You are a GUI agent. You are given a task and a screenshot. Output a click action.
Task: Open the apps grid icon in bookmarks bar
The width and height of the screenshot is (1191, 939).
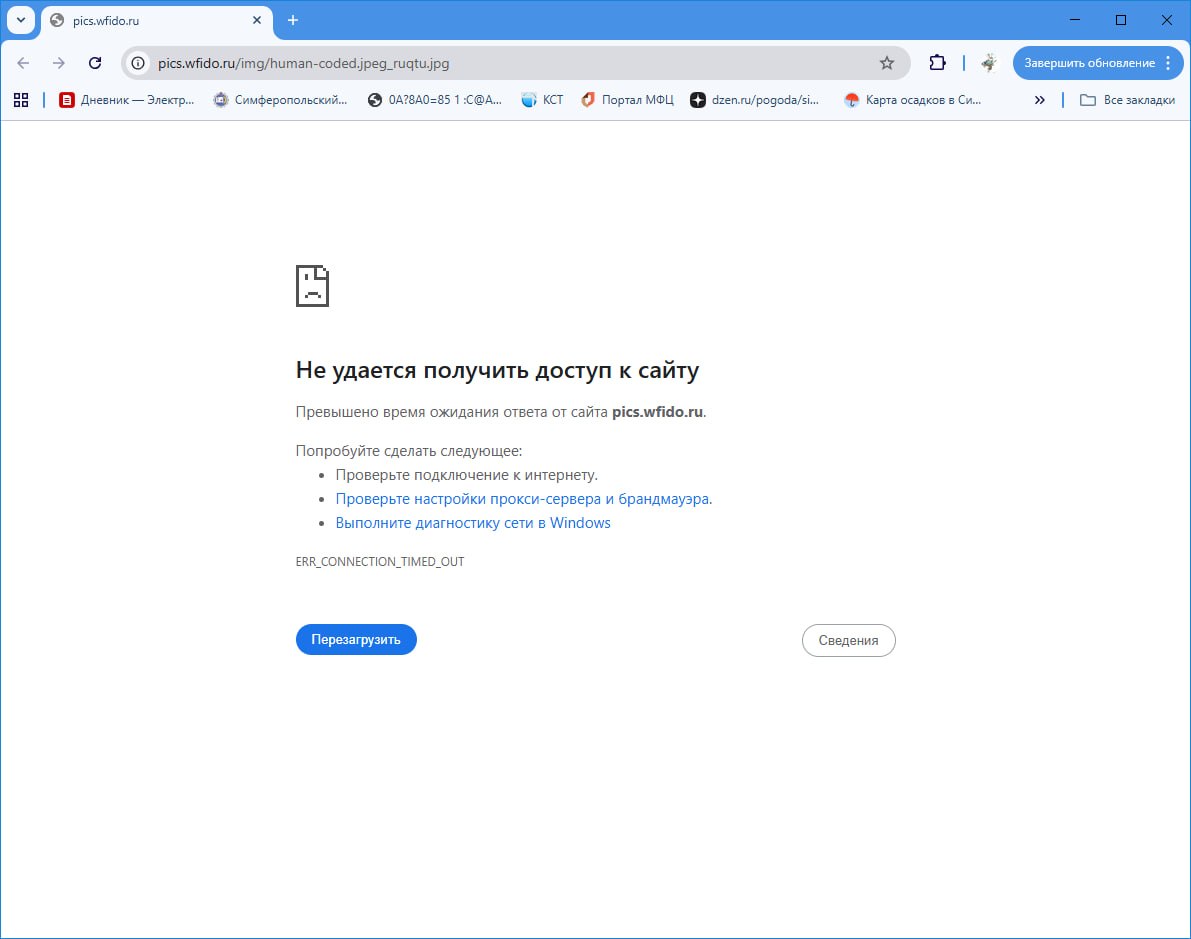coord(20,100)
